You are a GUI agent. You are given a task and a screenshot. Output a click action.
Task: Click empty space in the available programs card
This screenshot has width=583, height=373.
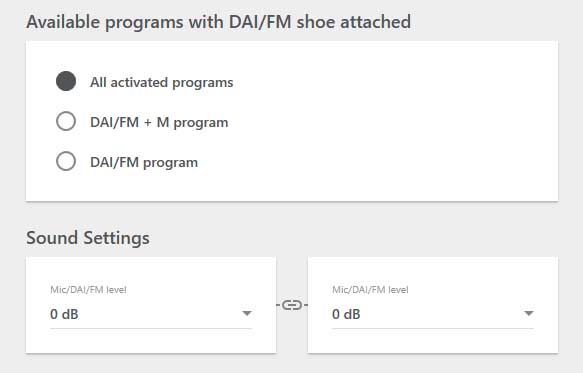[390, 123]
